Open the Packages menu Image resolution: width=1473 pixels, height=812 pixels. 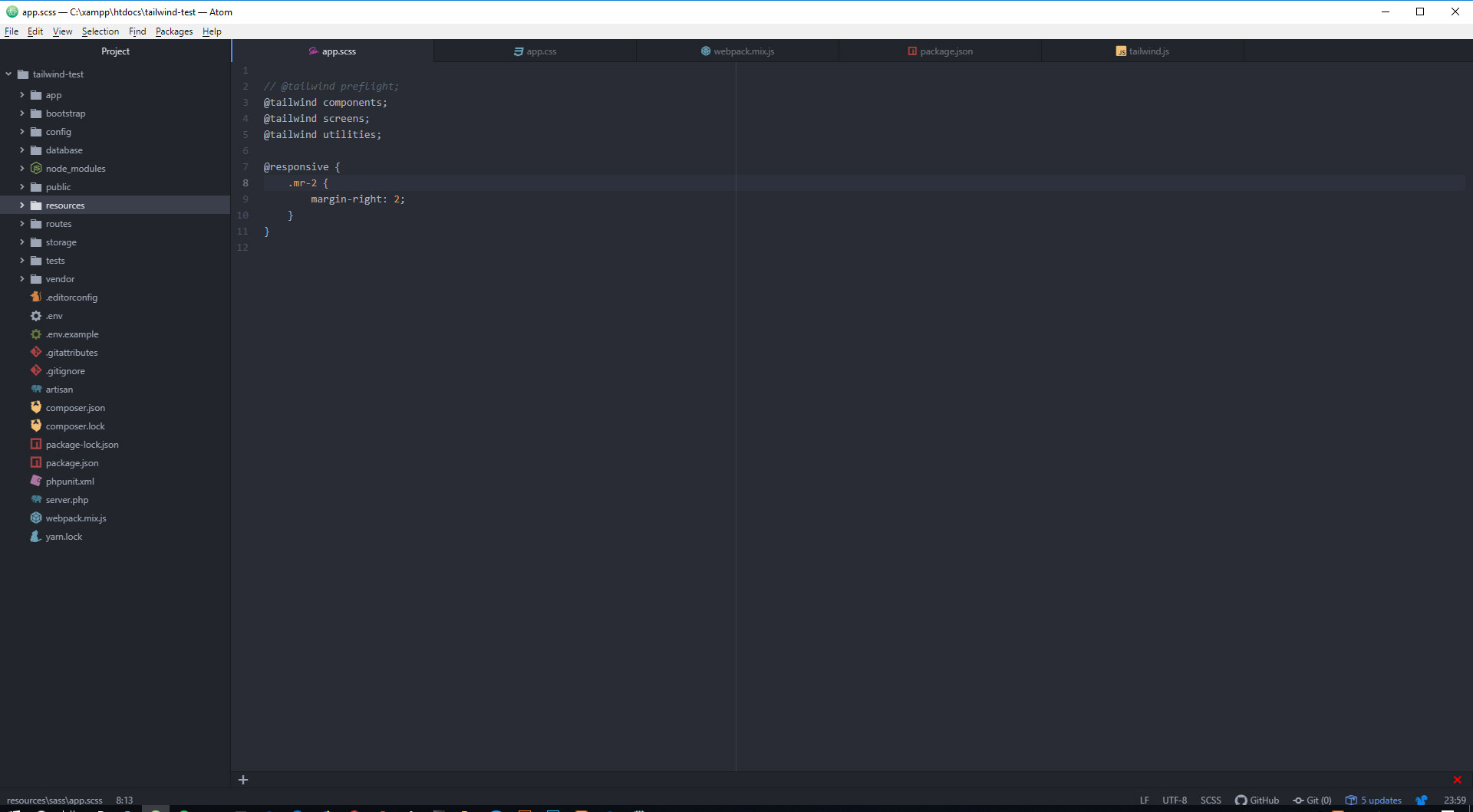tap(173, 31)
